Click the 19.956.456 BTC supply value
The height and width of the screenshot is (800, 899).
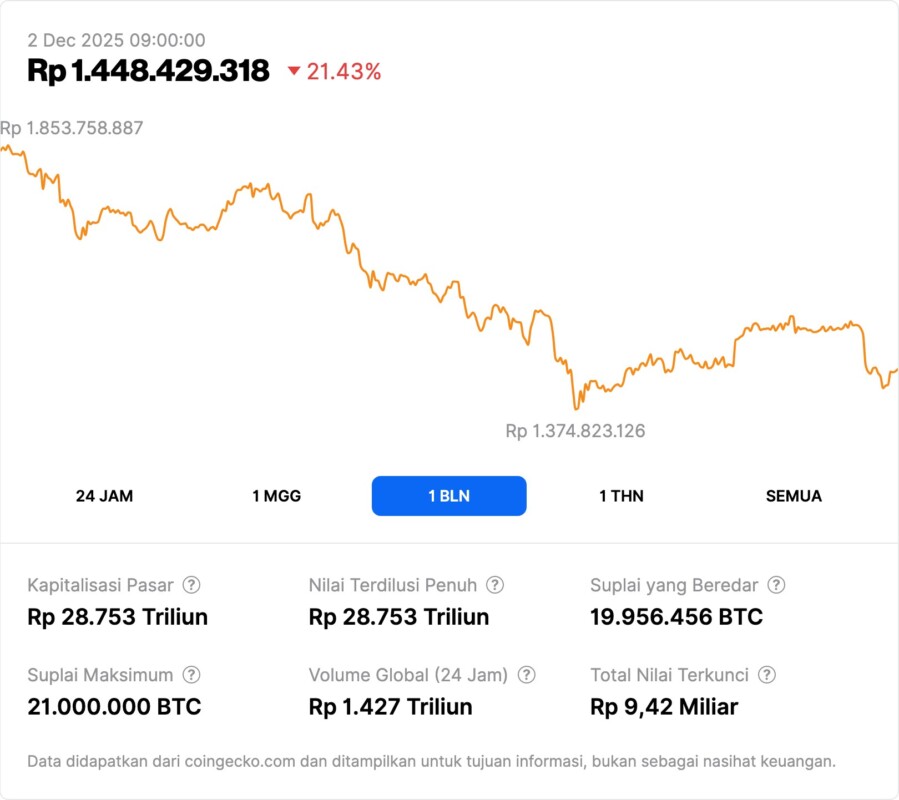(676, 617)
